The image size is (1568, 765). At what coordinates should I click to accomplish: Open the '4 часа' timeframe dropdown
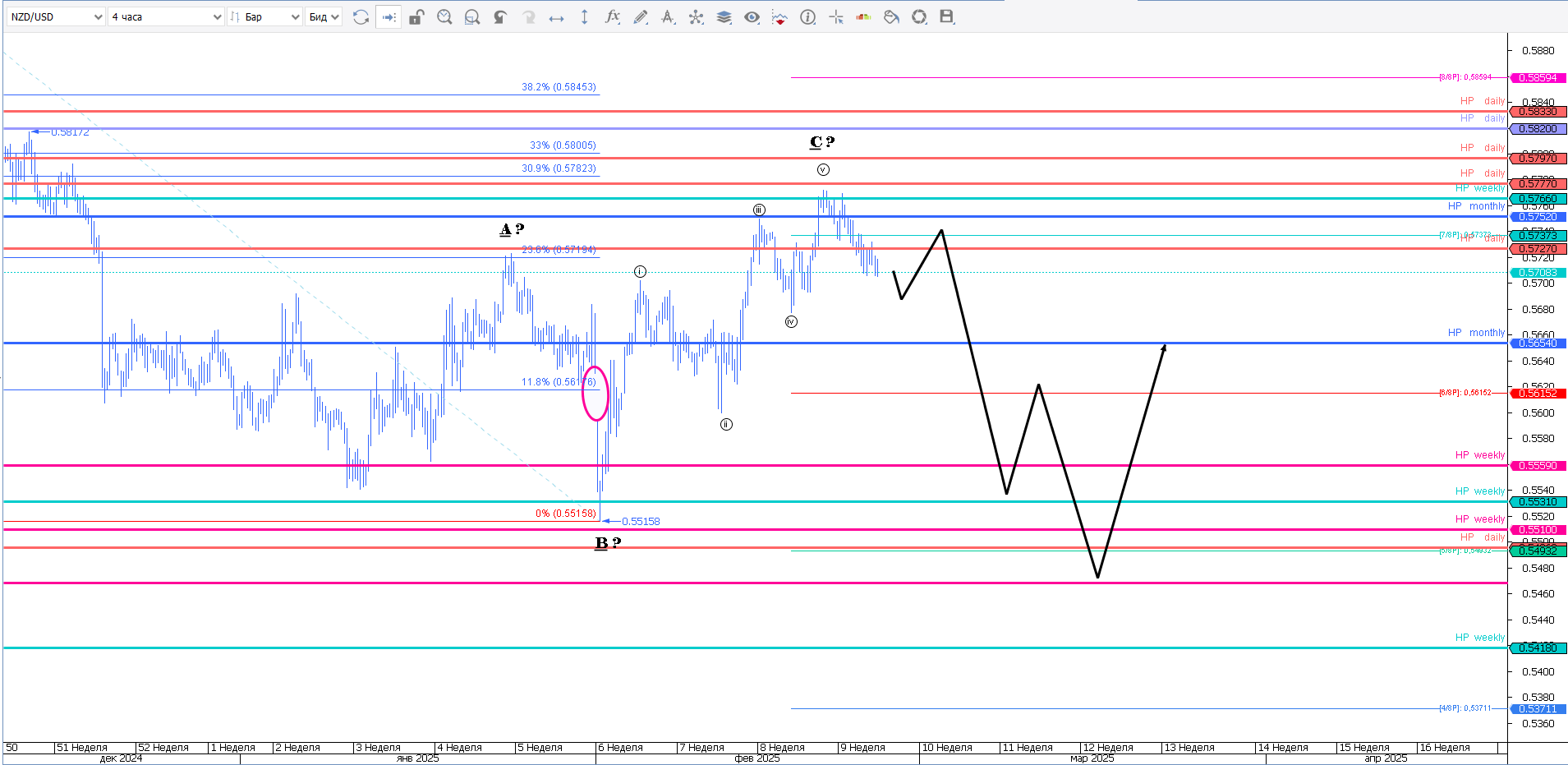[x=166, y=16]
